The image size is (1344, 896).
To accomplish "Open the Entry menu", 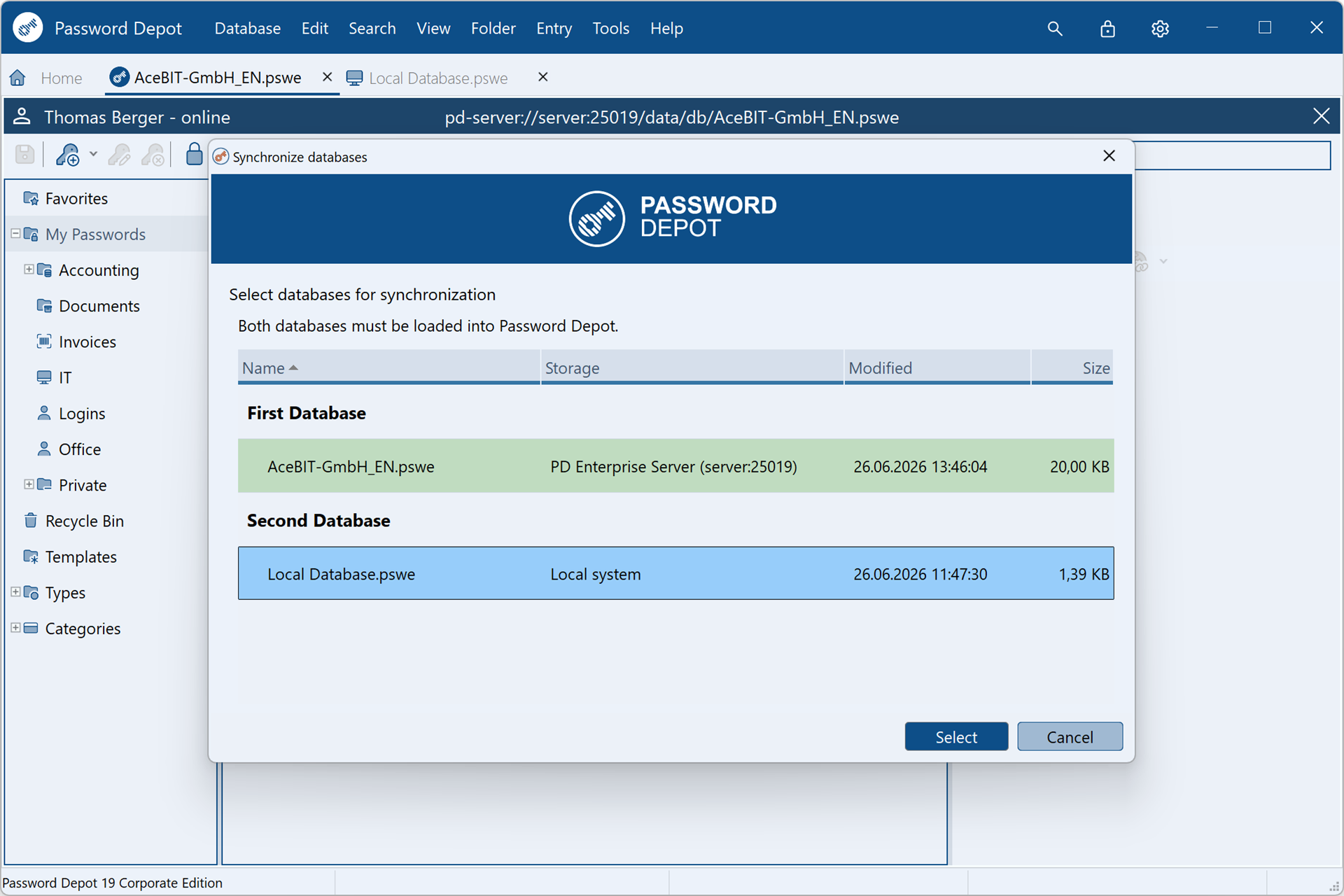I will point(554,28).
